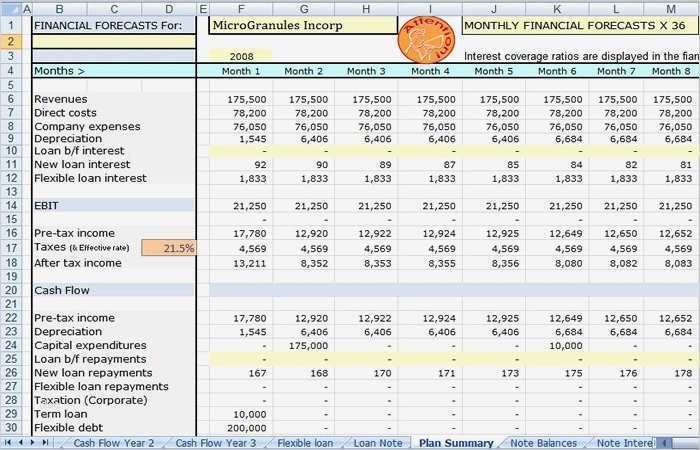The image size is (700, 450).
Task: Click the 'New loan interest' label
Action: pyautogui.click(x=82, y=164)
